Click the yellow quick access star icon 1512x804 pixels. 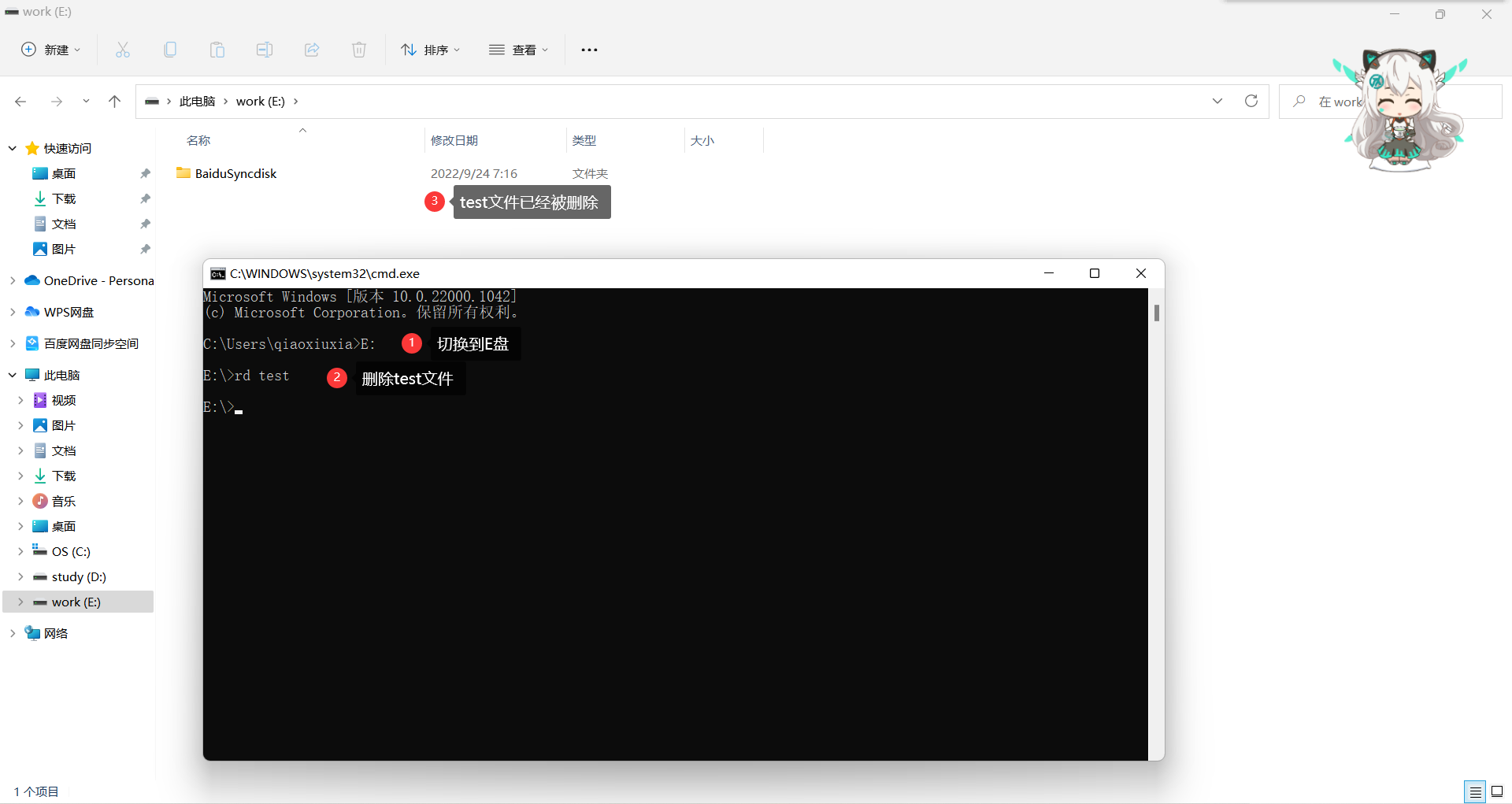coord(32,148)
